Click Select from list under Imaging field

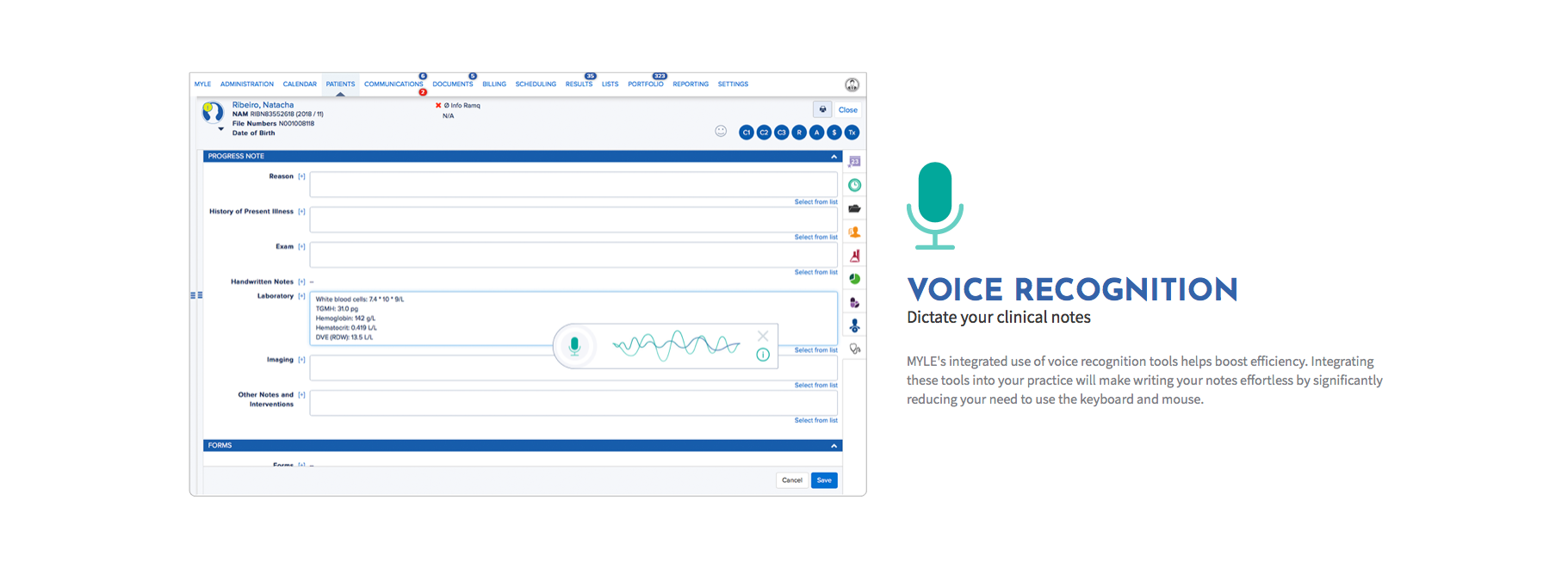[x=815, y=386]
